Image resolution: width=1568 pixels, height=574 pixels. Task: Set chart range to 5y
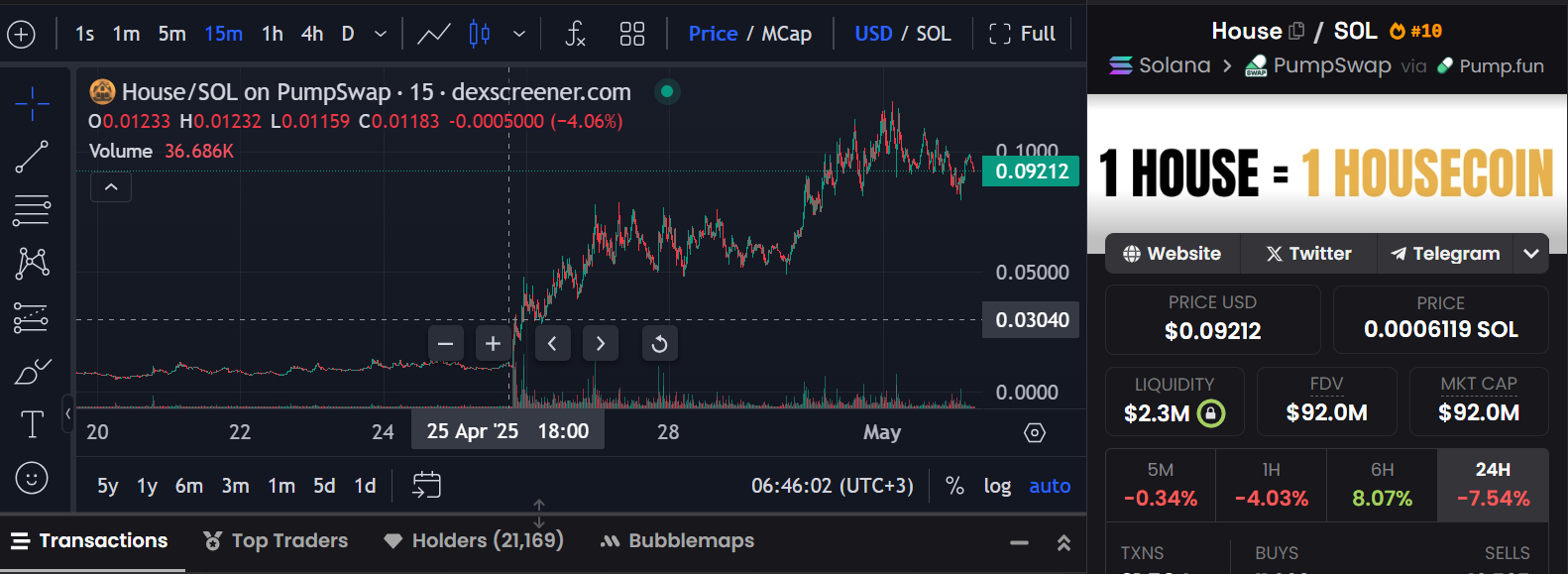point(108,486)
